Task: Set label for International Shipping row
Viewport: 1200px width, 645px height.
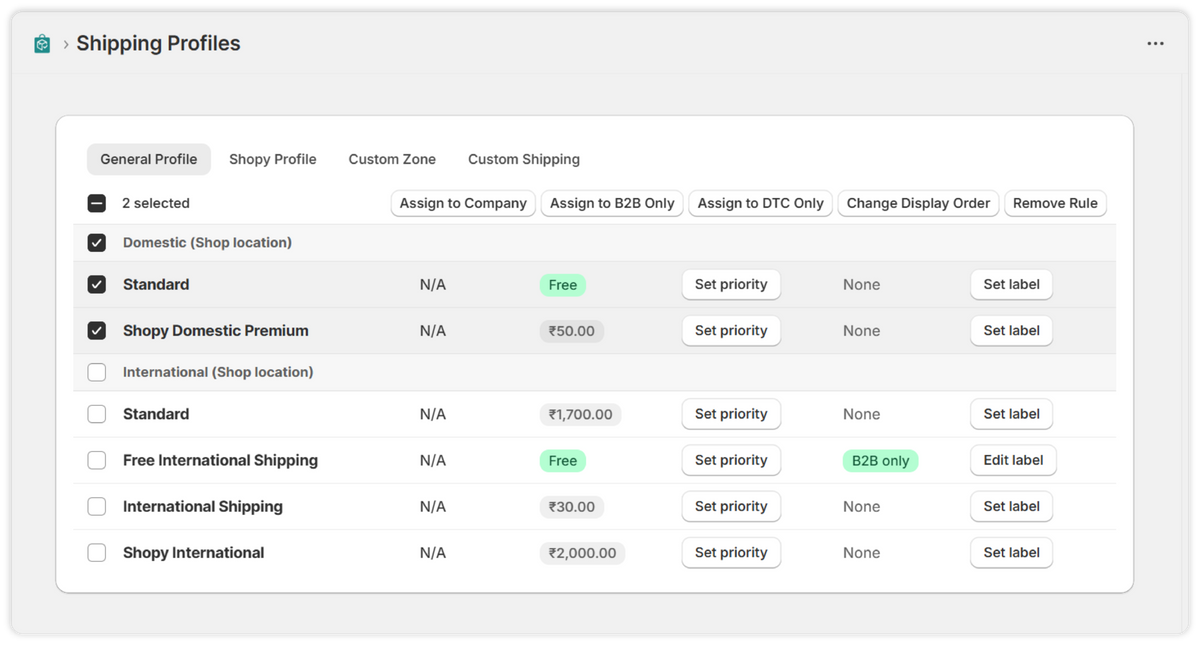Action: click(1011, 507)
